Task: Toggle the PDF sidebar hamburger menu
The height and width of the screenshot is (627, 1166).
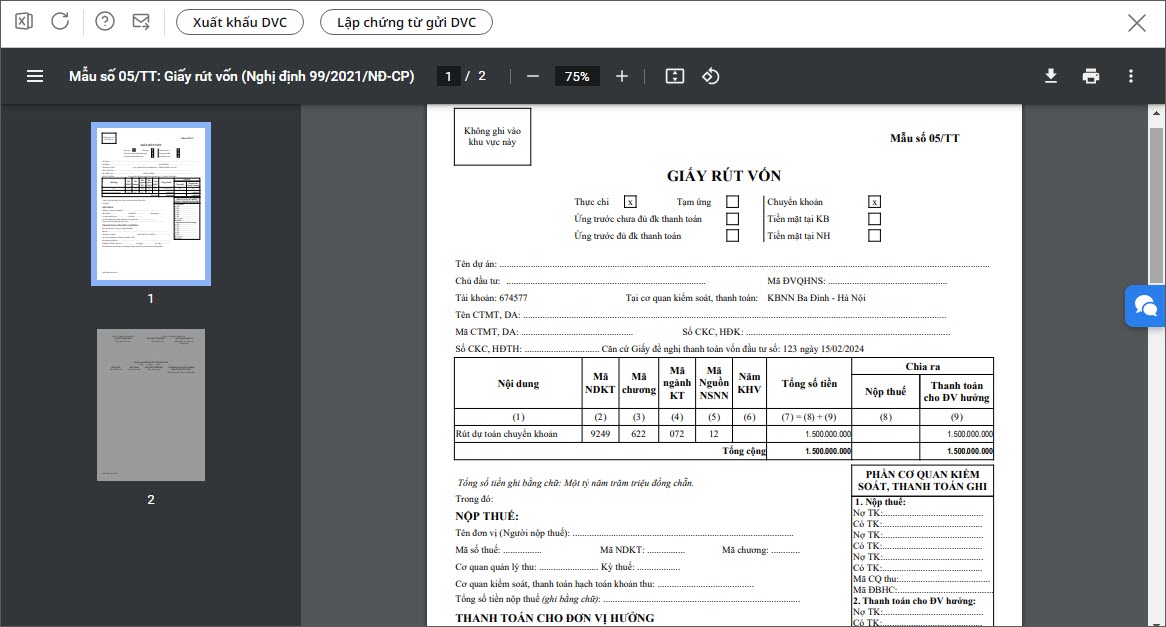Action: click(35, 76)
